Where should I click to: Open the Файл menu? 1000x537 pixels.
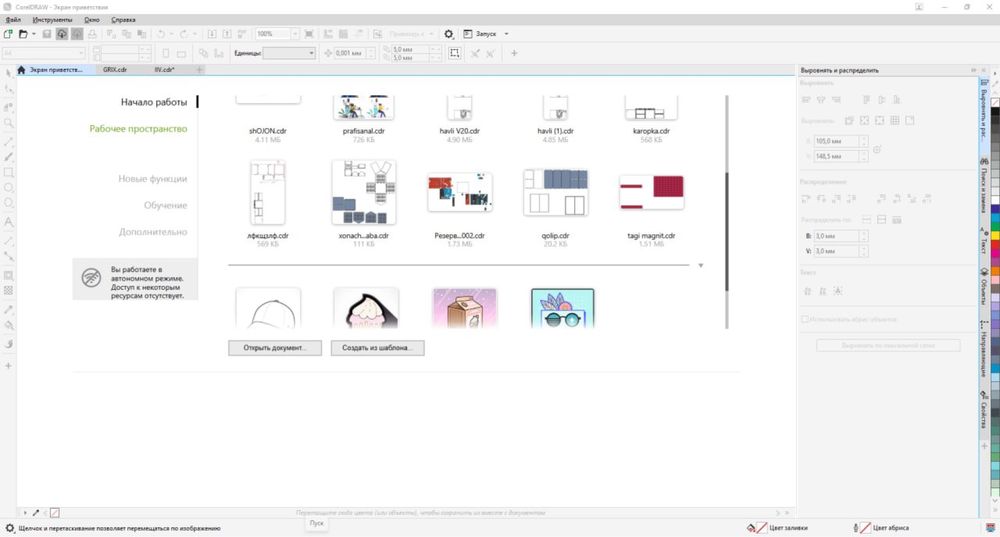pos(13,20)
